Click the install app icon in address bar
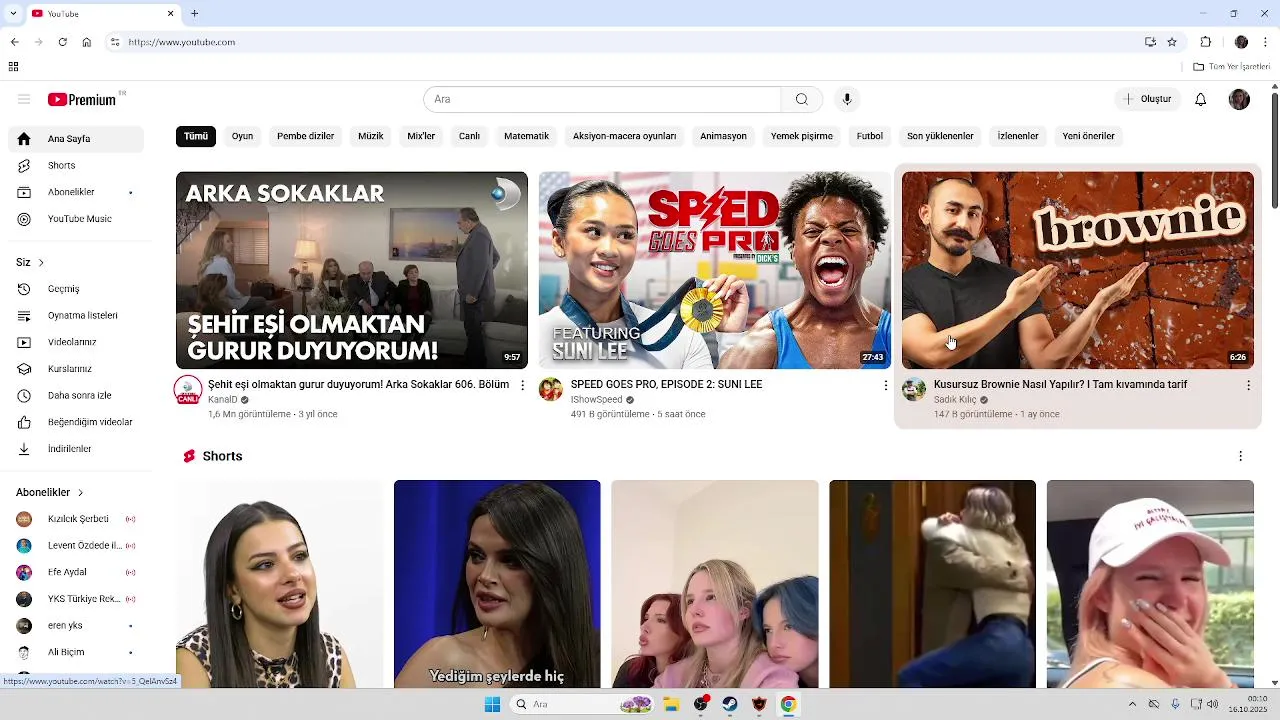This screenshot has height=720, width=1280. 1150,42
